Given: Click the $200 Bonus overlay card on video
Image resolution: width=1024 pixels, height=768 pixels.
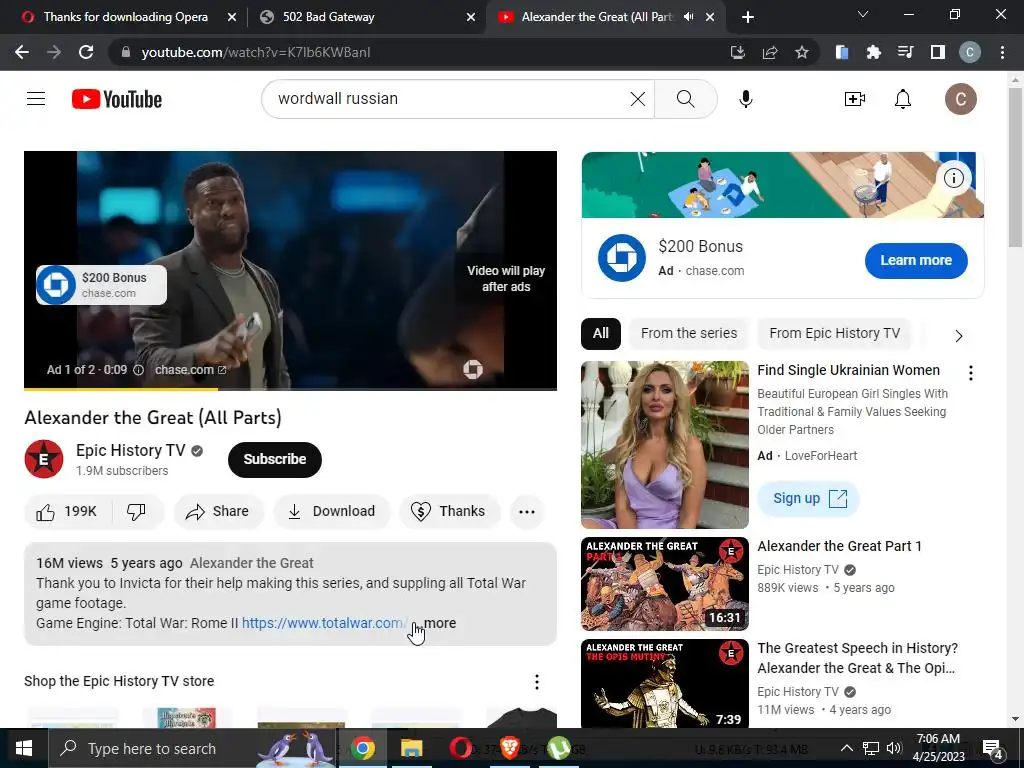Looking at the screenshot, I should [101, 285].
